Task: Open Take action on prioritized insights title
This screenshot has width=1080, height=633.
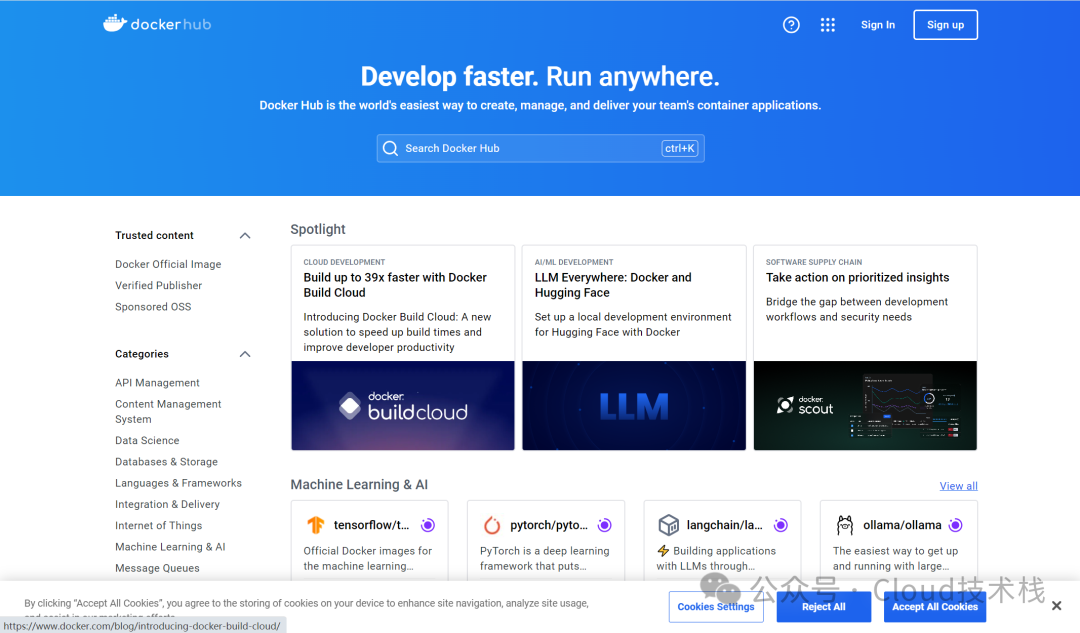Action: point(858,278)
